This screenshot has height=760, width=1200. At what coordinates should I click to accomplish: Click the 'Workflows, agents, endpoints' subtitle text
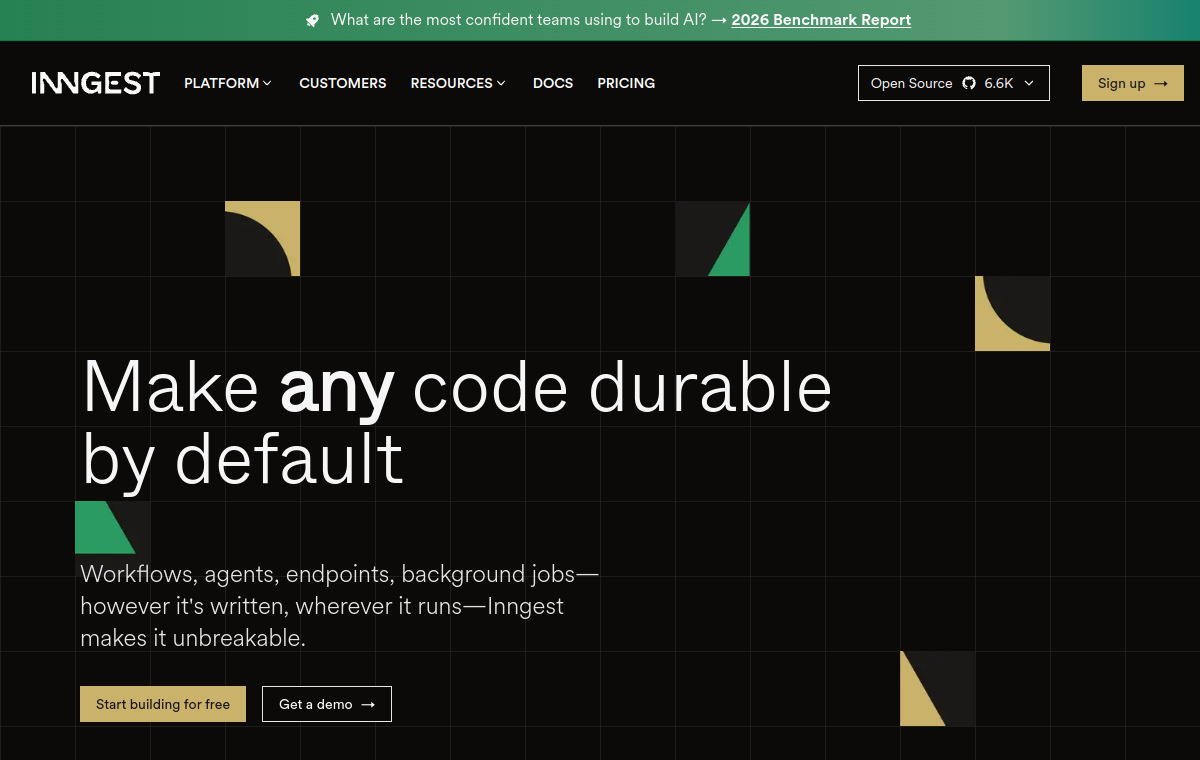(x=339, y=606)
